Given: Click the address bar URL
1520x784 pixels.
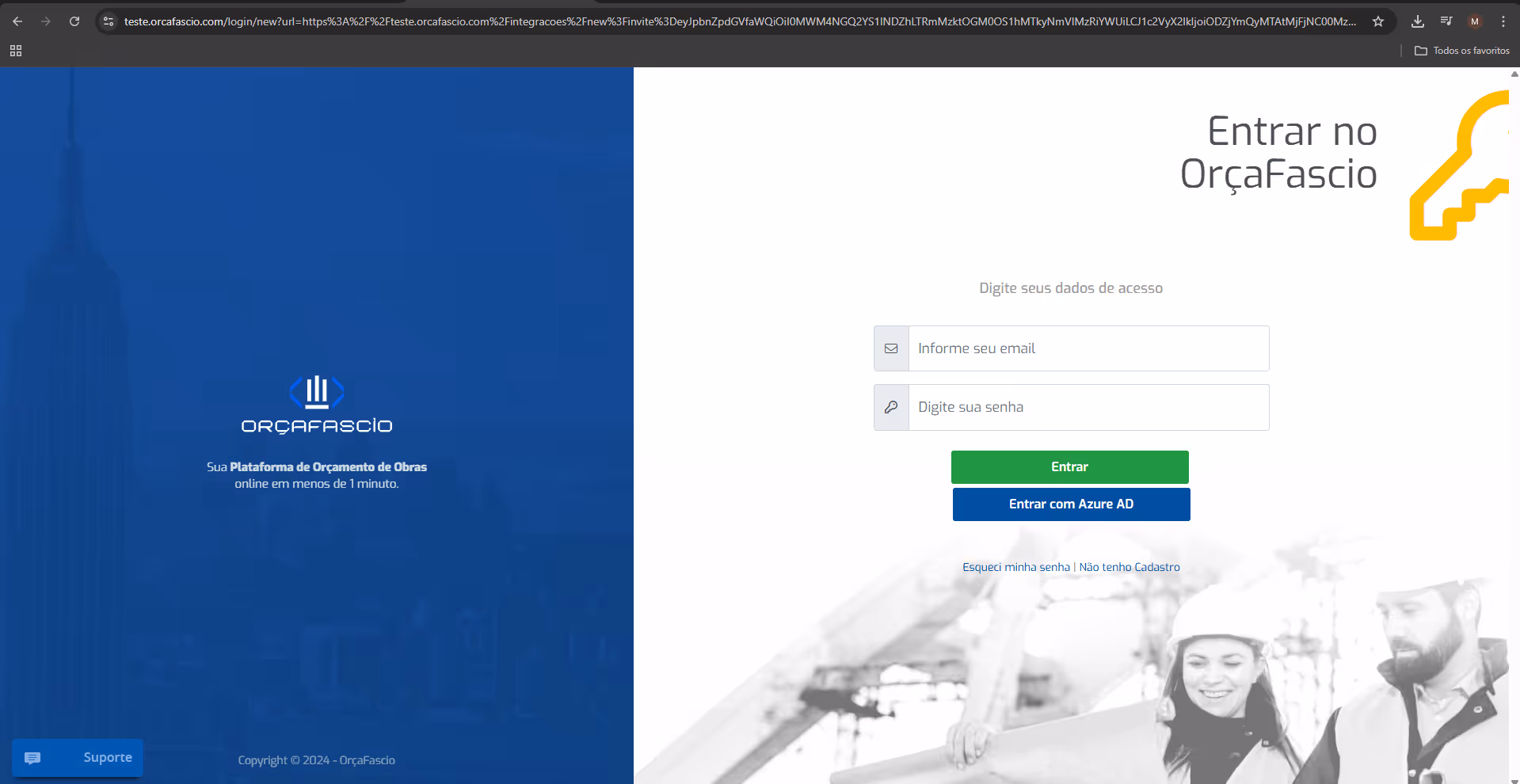Looking at the screenshot, I should [x=740, y=21].
